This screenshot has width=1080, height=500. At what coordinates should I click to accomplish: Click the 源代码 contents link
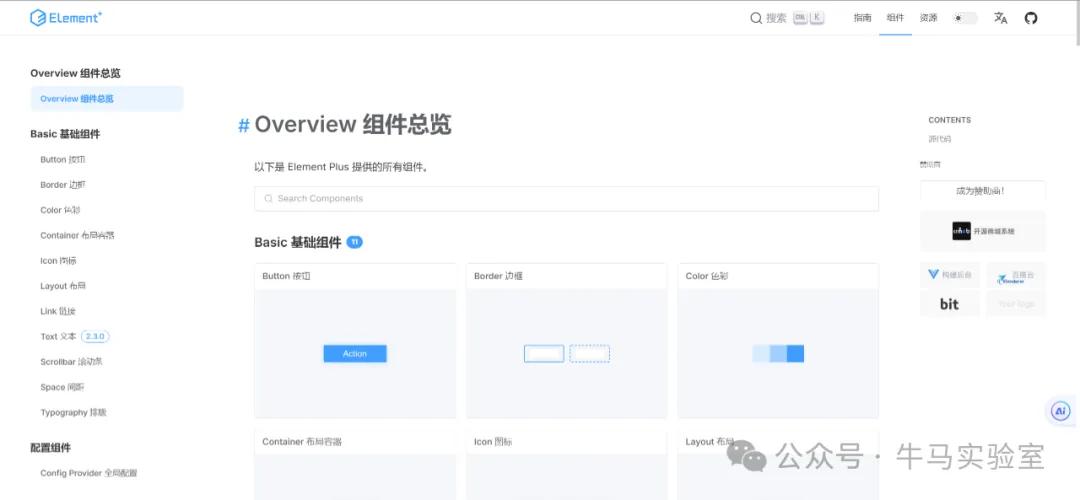[x=939, y=139]
